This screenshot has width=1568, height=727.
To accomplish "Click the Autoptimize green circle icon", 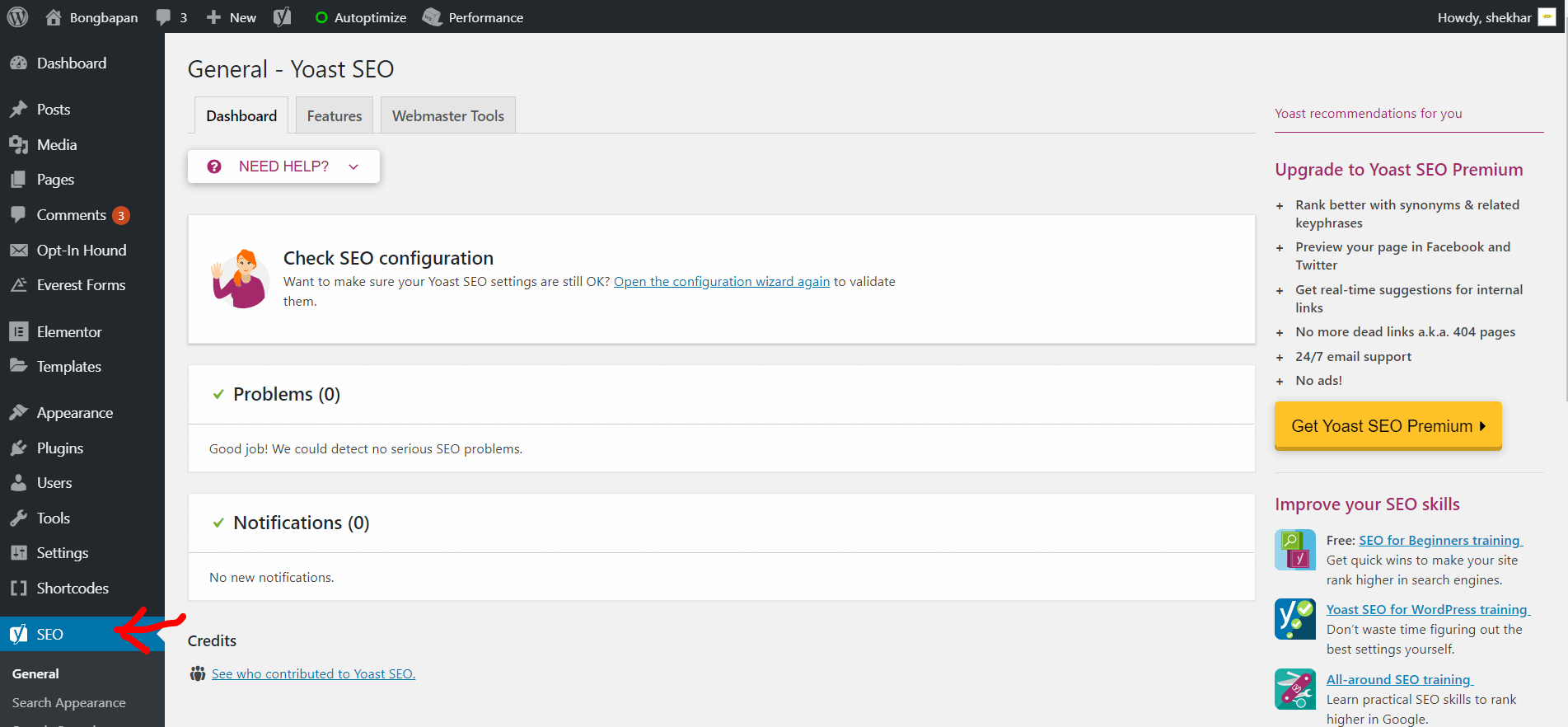I will coord(321,17).
